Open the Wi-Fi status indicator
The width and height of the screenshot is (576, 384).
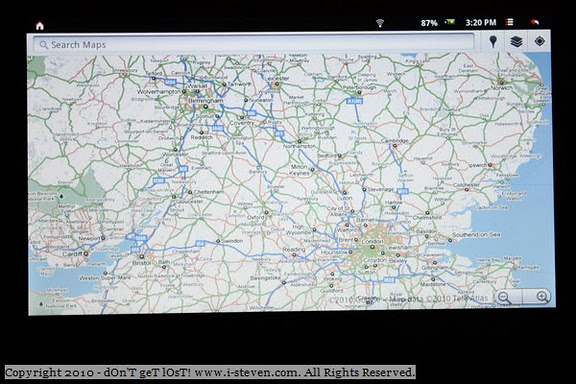(380, 23)
